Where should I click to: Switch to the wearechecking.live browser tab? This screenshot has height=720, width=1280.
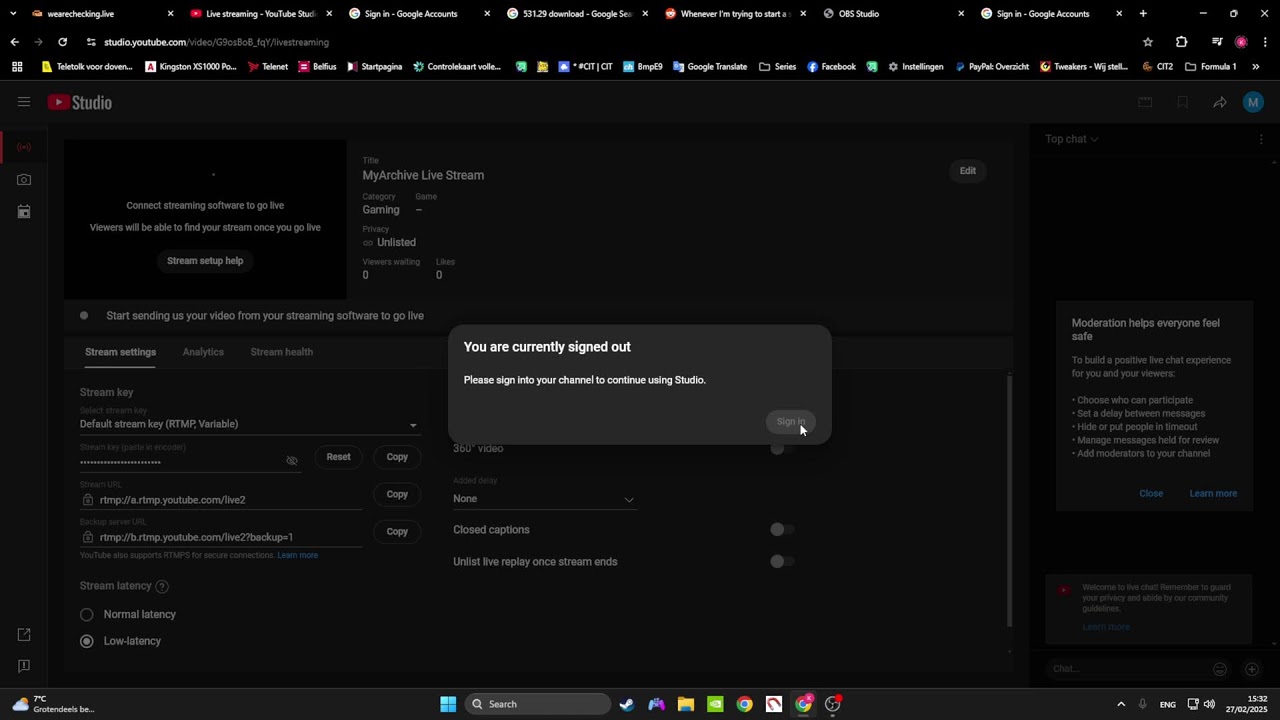[100, 14]
